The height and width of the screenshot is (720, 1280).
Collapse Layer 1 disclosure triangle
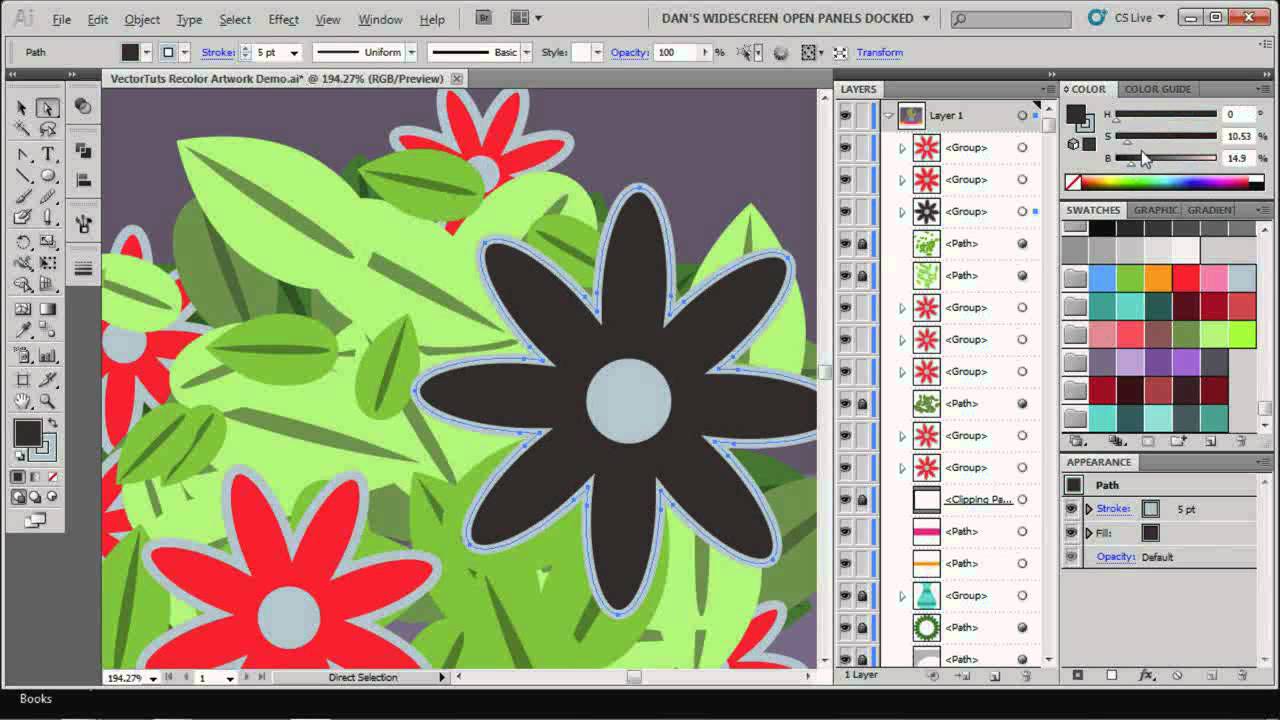pyautogui.click(x=888, y=116)
